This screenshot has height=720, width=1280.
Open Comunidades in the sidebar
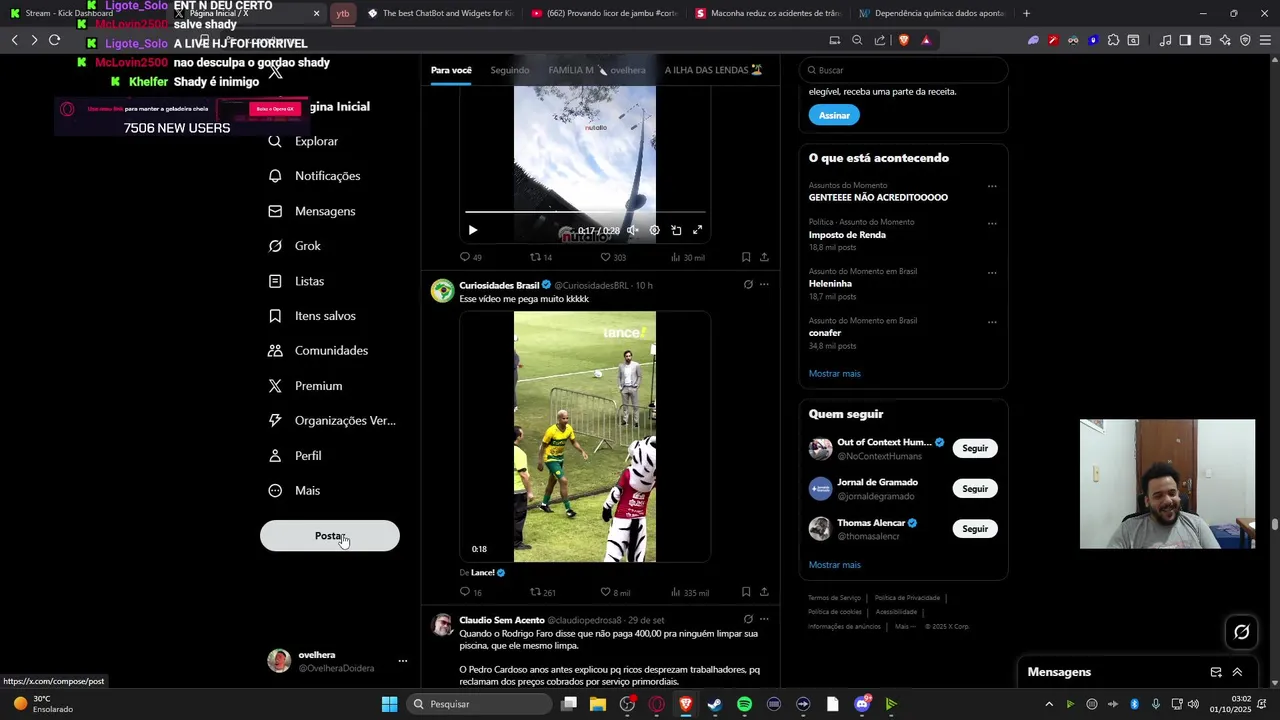(x=318, y=351)
